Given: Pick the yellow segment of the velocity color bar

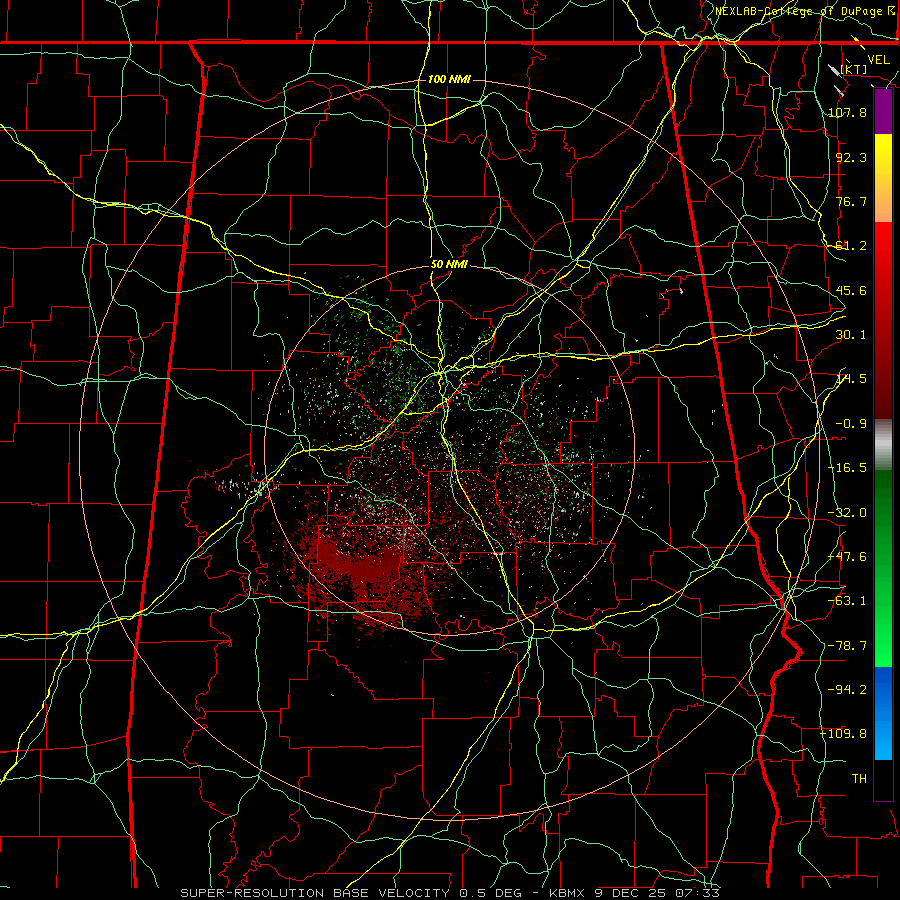Looking at the screenshot, I should tap(883, 155).
